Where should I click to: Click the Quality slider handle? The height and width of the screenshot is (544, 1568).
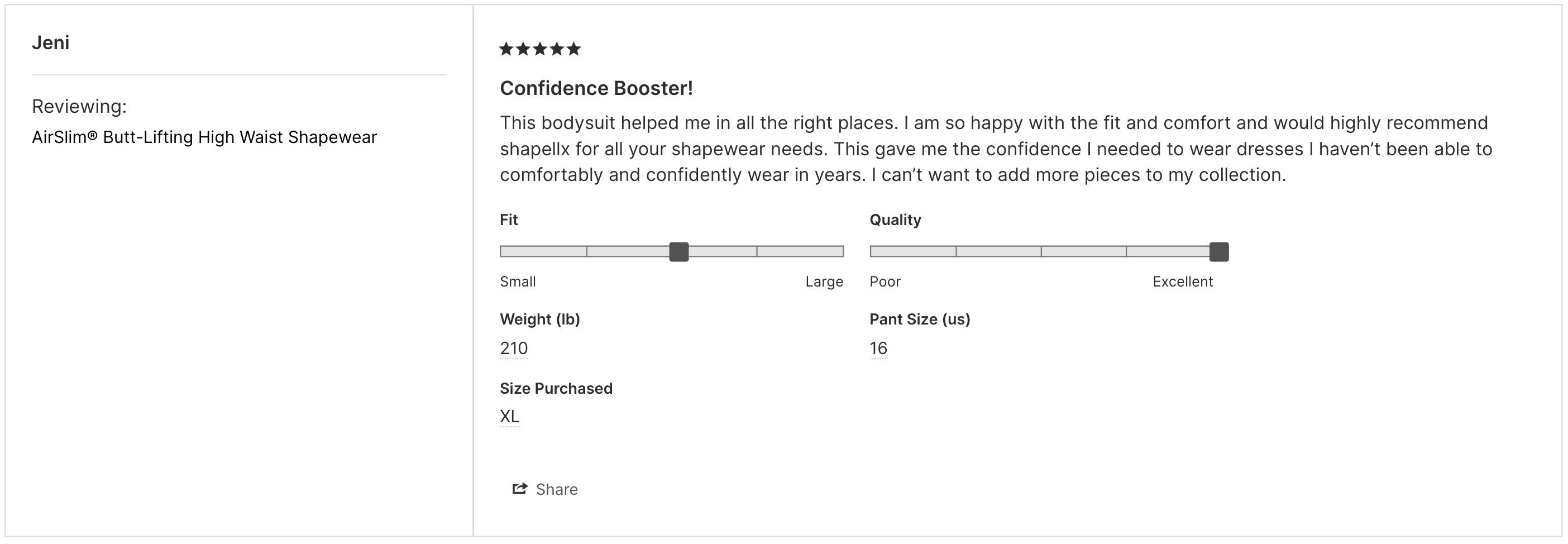pyautogui.click(x=1218, y=251)
